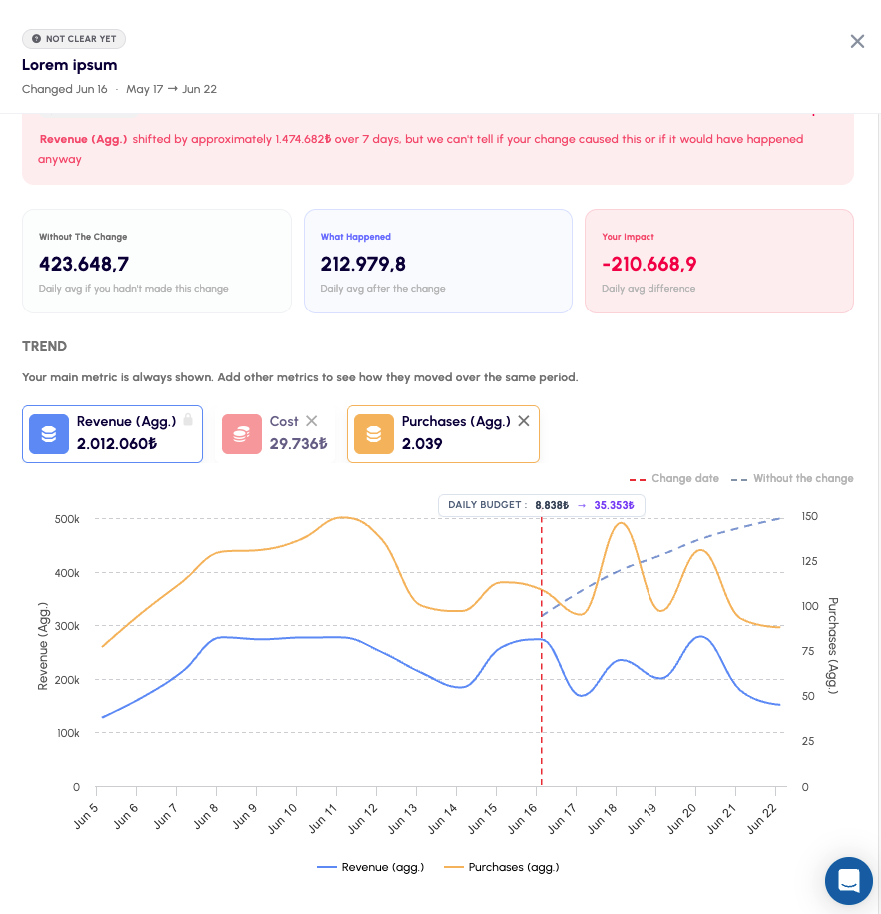Toggle the Cost metric card
Screen dimensions: 881x914
(275, 434)
